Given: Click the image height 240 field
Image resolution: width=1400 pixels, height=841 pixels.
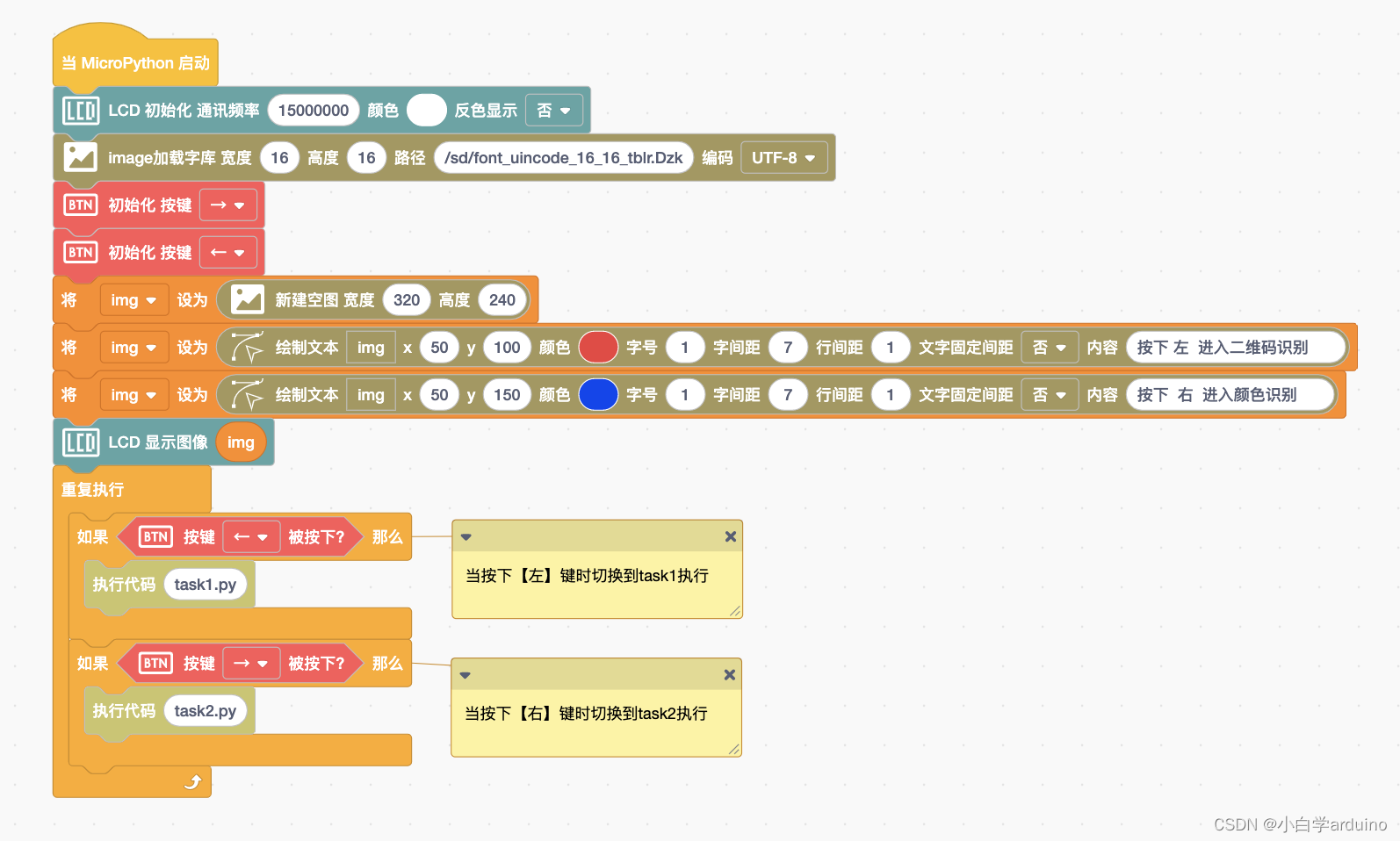Looking at the screenshot, I should point(502,300).
